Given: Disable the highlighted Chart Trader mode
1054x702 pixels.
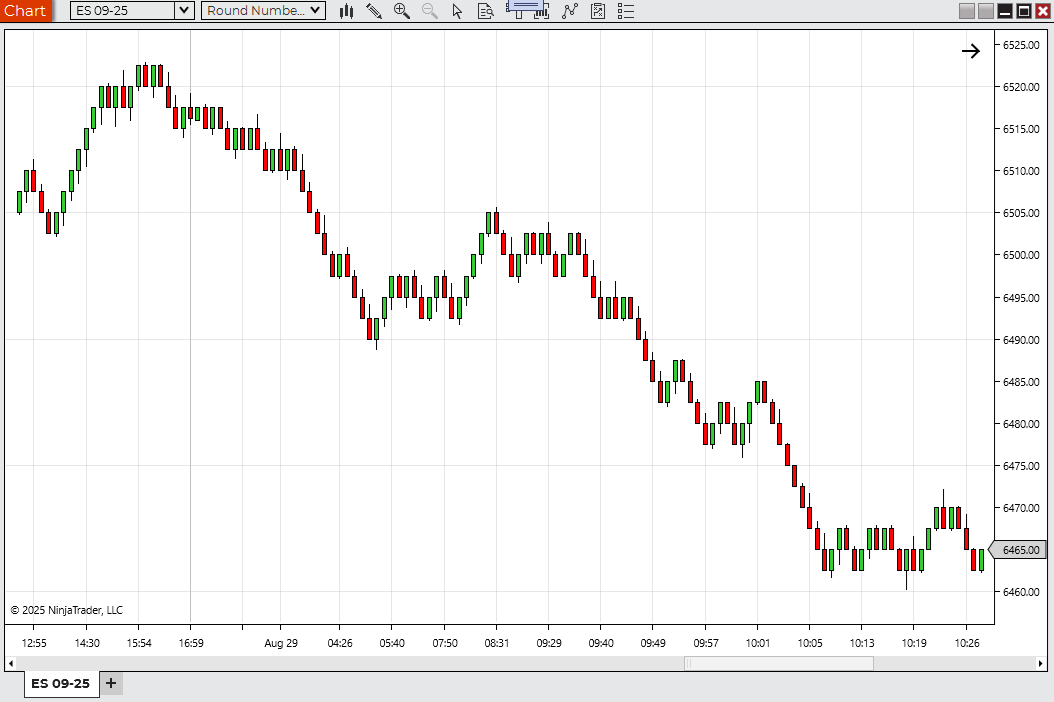Looking at the screenshot, I should click(527, 11).
